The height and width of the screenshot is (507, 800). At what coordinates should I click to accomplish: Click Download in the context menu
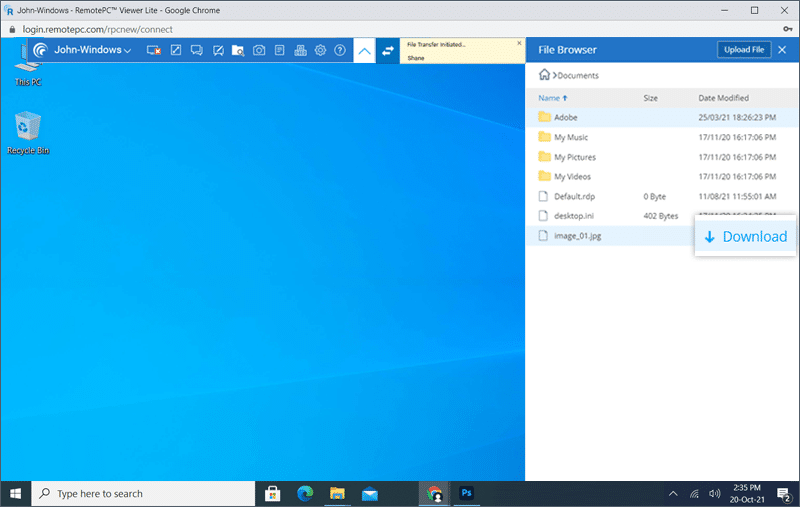pos(745,237)
